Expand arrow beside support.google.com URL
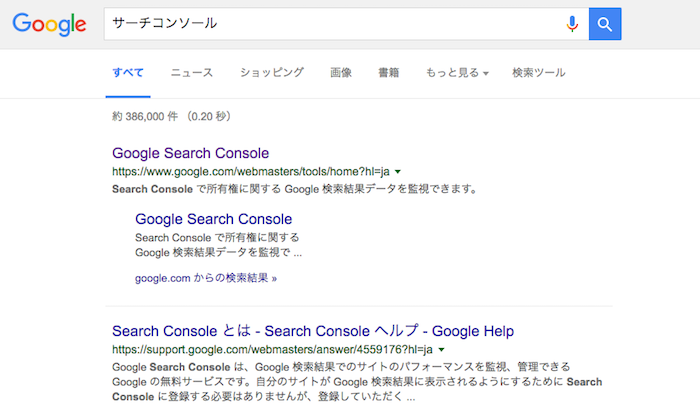This screenshot has height=412, width=700. (441, 350)
